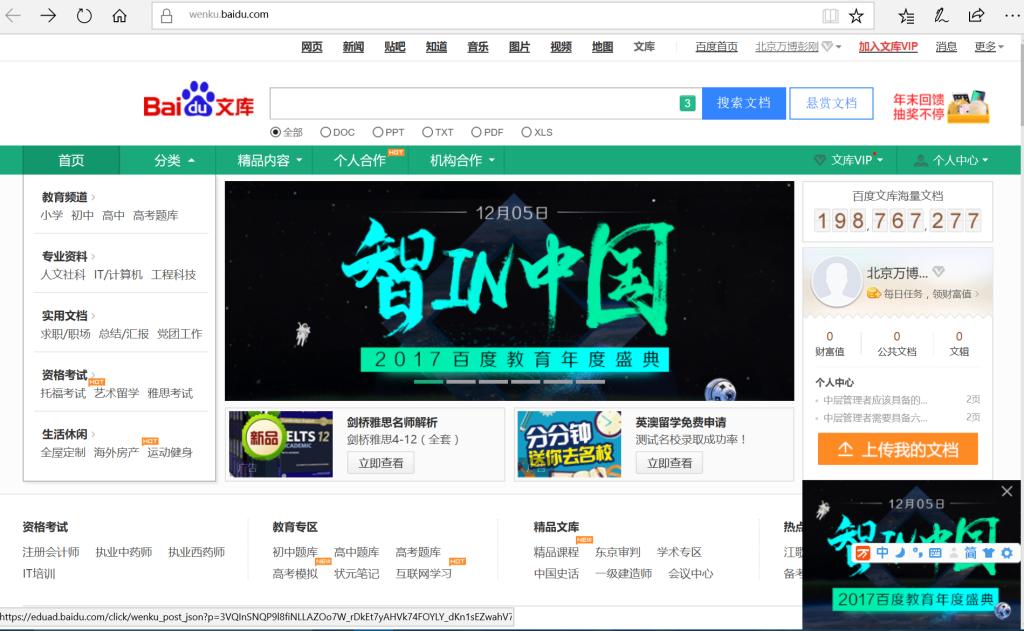
Task: Select the TXT file type radio button
Action: (427, 132)
